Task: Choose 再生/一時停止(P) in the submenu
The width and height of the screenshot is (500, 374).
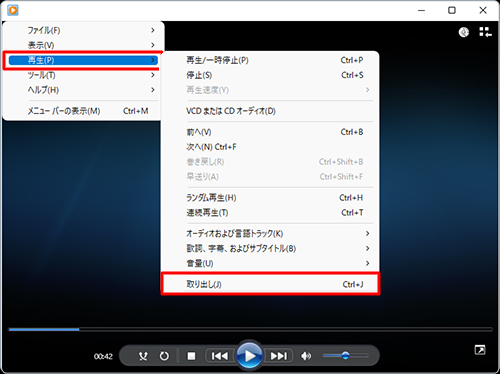Action: pos(270,60)
